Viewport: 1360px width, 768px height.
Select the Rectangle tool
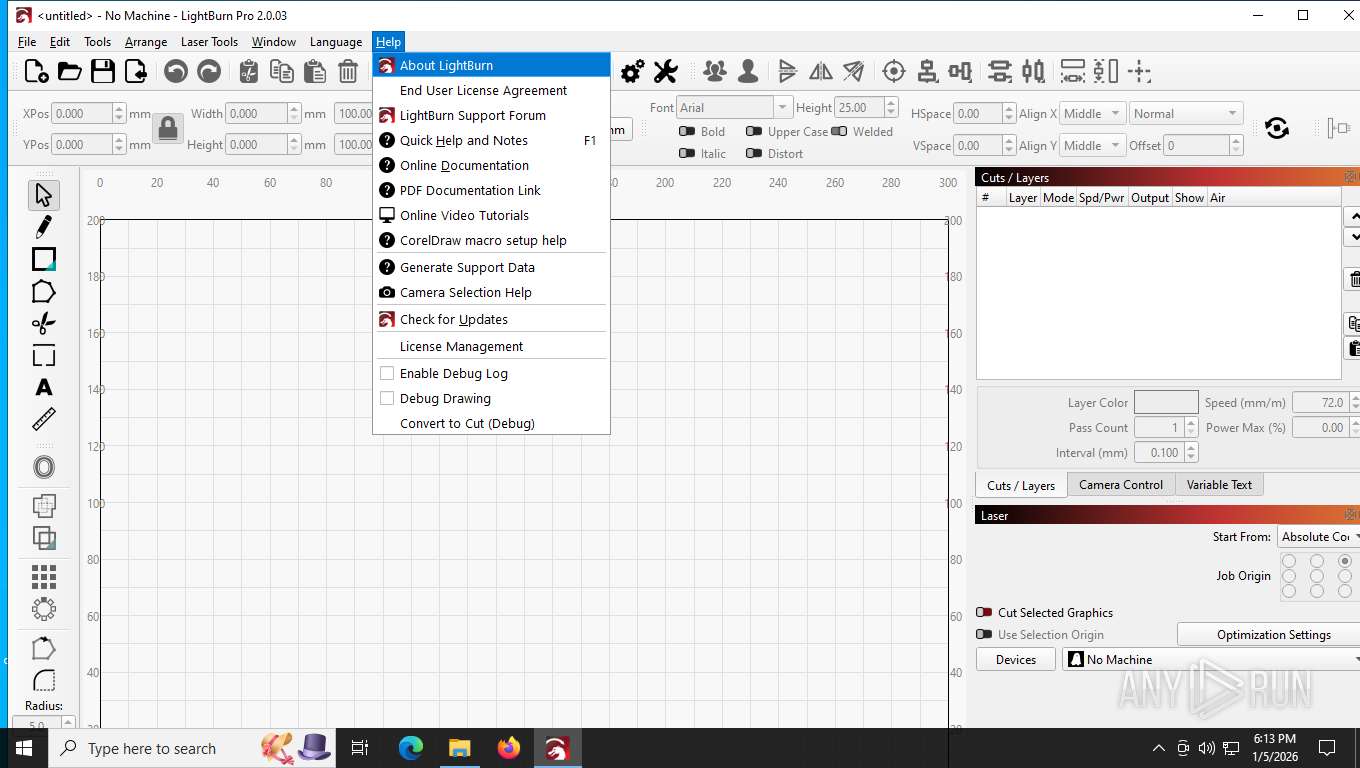click(x=43, y=259)
